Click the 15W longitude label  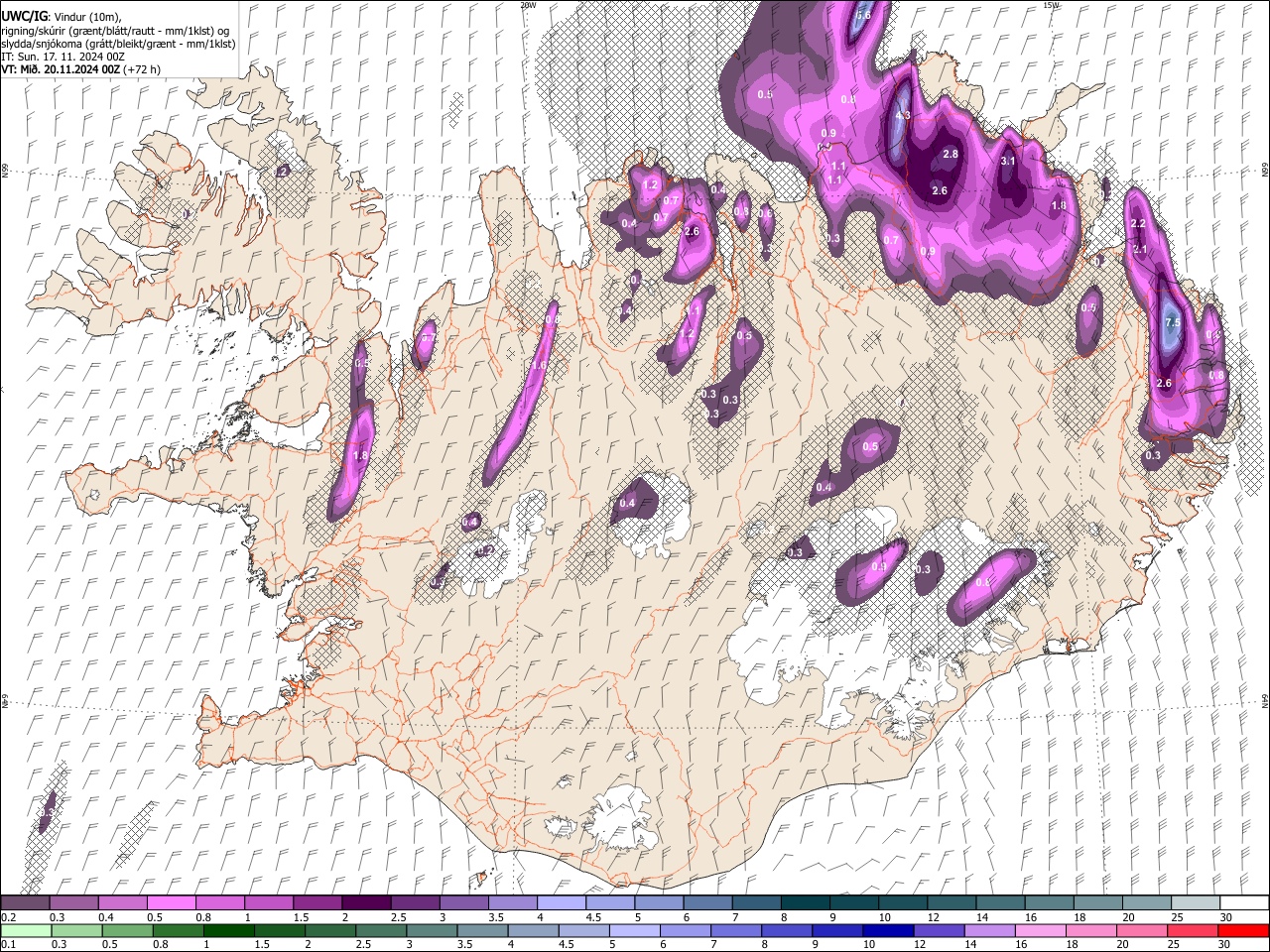tap(1051, 5)
